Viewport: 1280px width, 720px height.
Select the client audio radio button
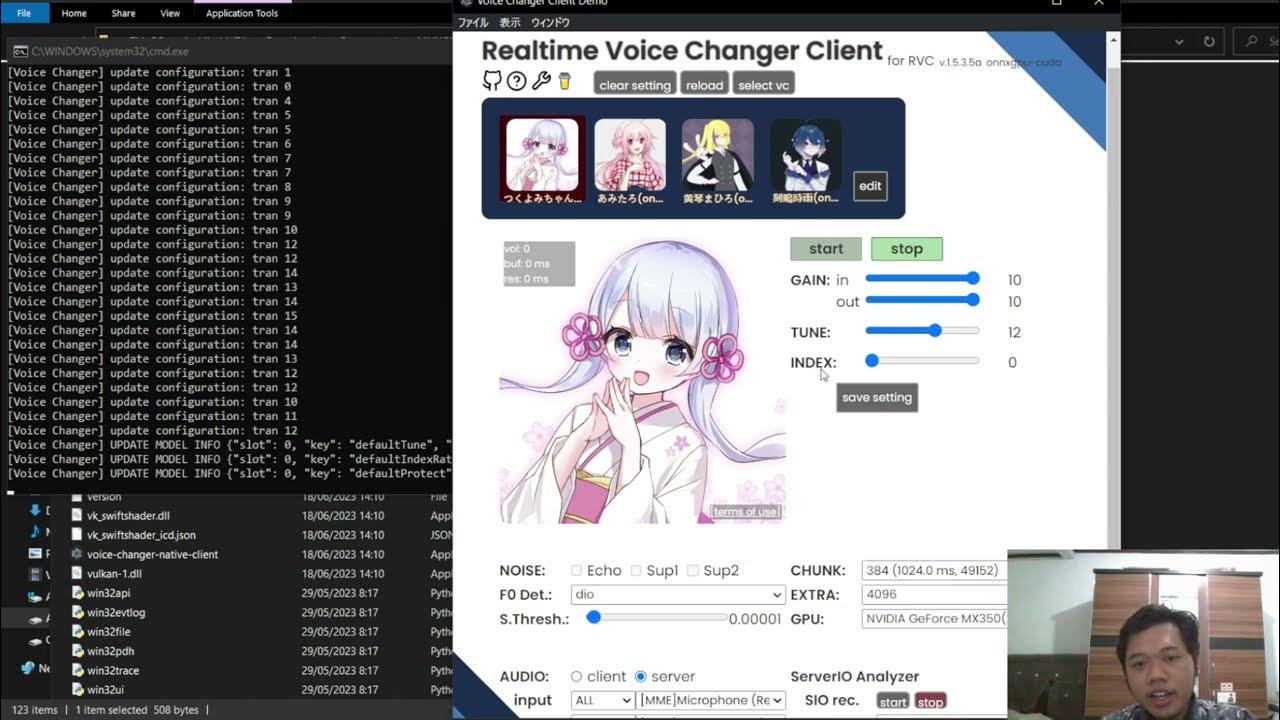(576, 677)
